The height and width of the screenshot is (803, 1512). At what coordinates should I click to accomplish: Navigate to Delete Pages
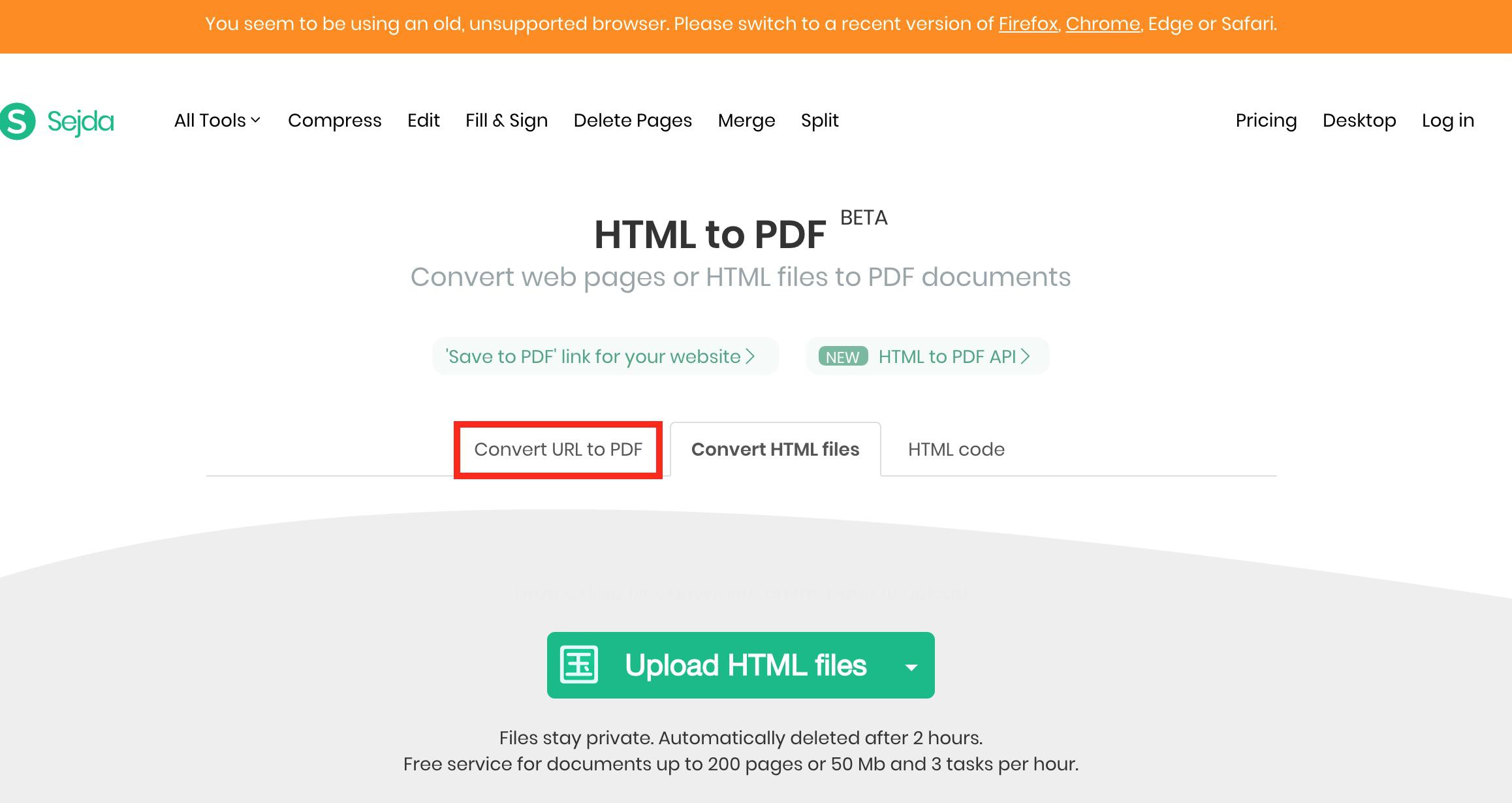pos(633,121)
